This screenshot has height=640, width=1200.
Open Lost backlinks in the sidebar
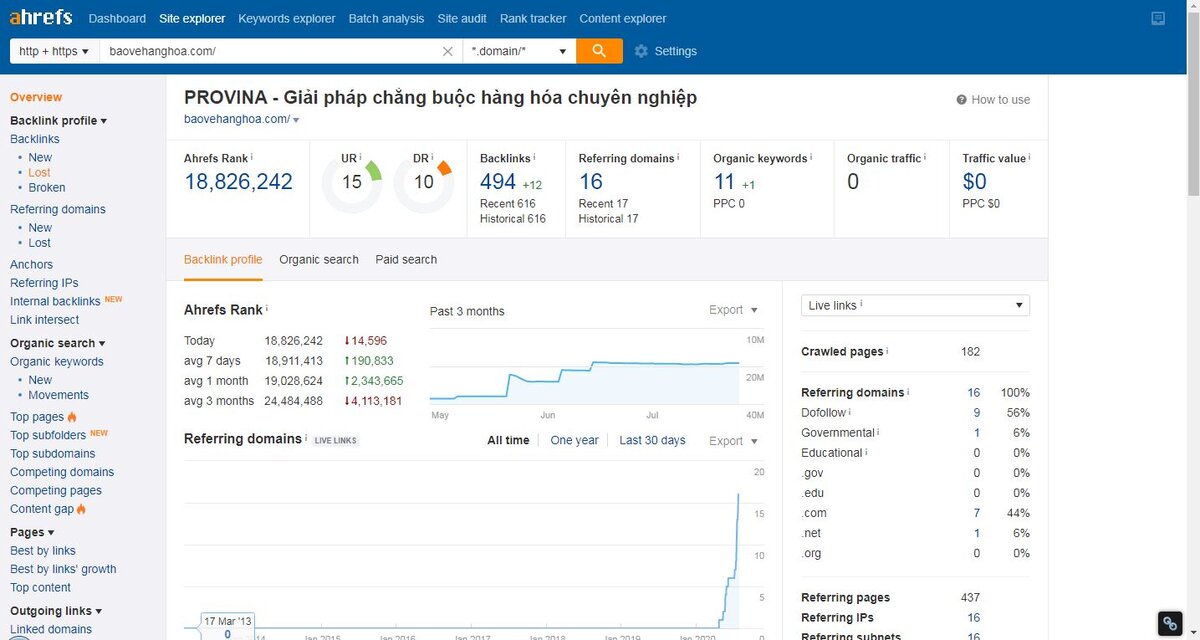tap(39, 172)
